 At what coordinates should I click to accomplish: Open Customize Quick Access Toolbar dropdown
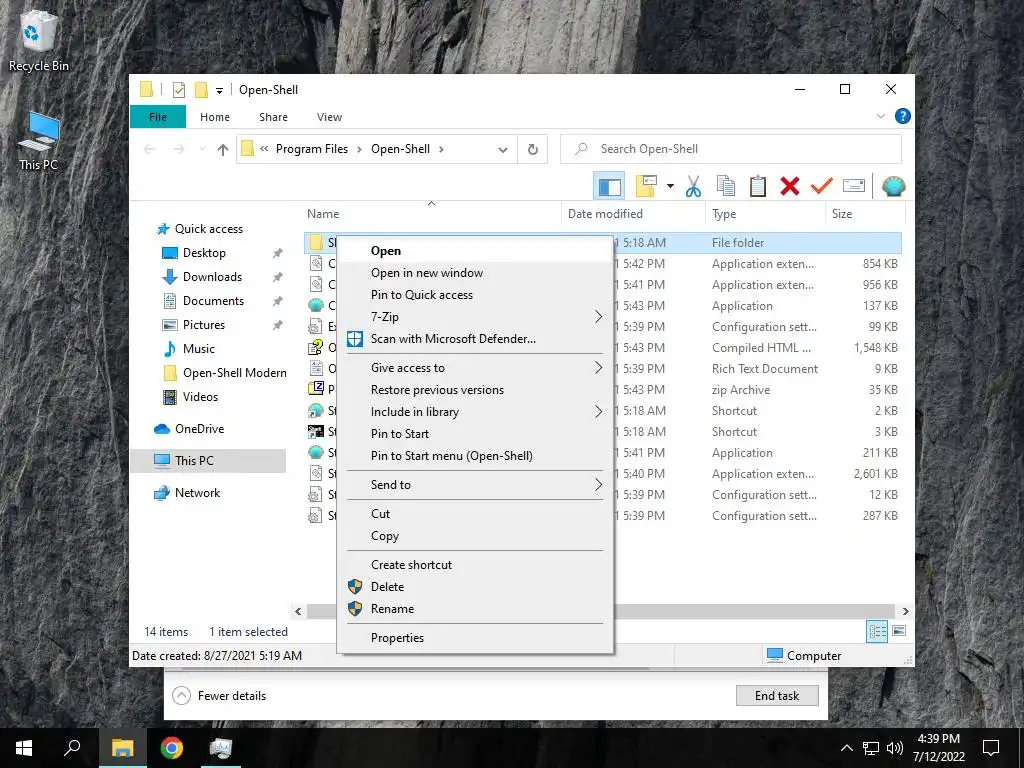tap(219, 91)
